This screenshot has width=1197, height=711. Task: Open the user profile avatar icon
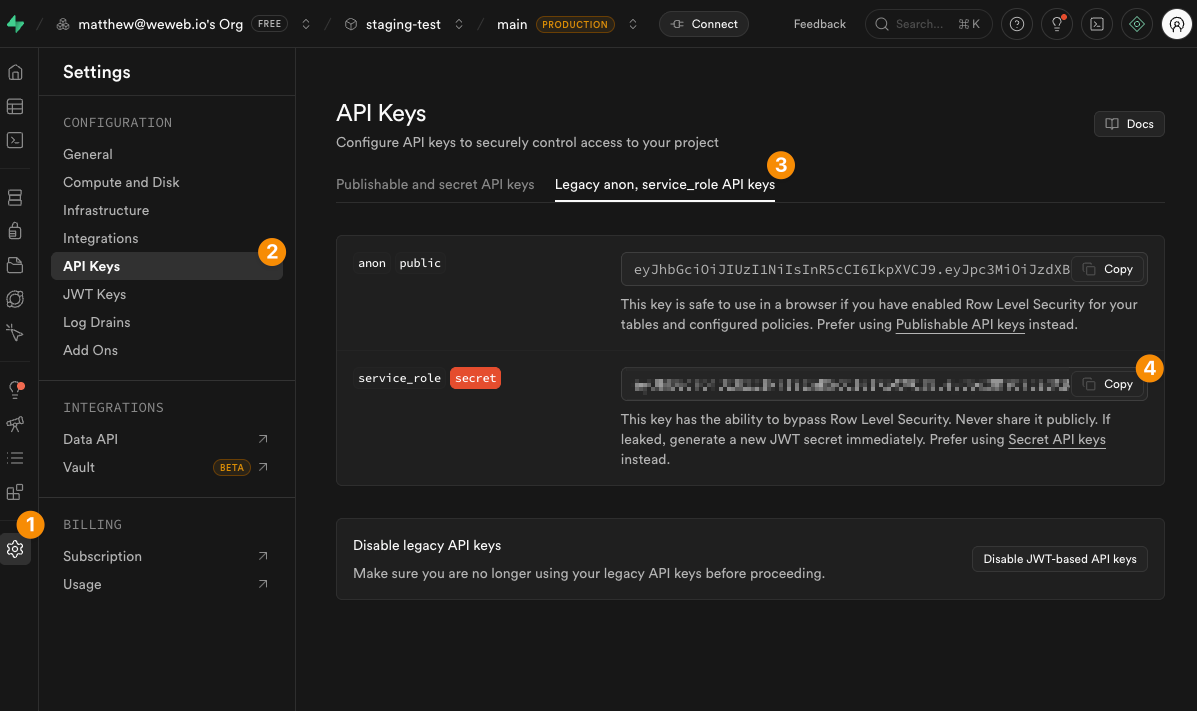pyautogui.click(x=1176, y=24)
